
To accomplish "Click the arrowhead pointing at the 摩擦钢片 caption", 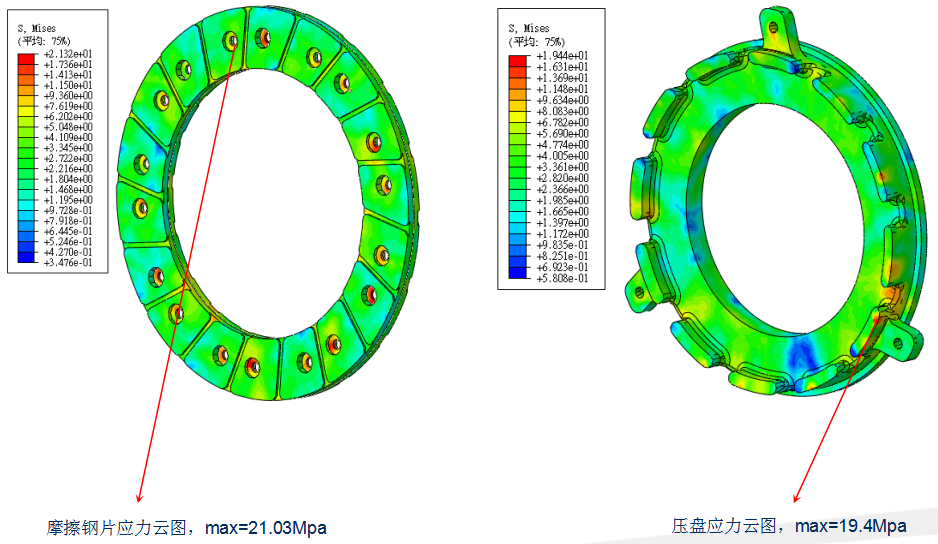I will pyautogui.click(x=140, y=497).
